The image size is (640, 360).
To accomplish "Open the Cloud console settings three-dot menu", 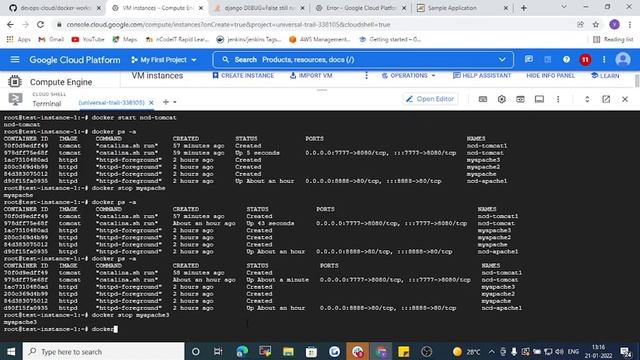I will (x=604, y=60).
